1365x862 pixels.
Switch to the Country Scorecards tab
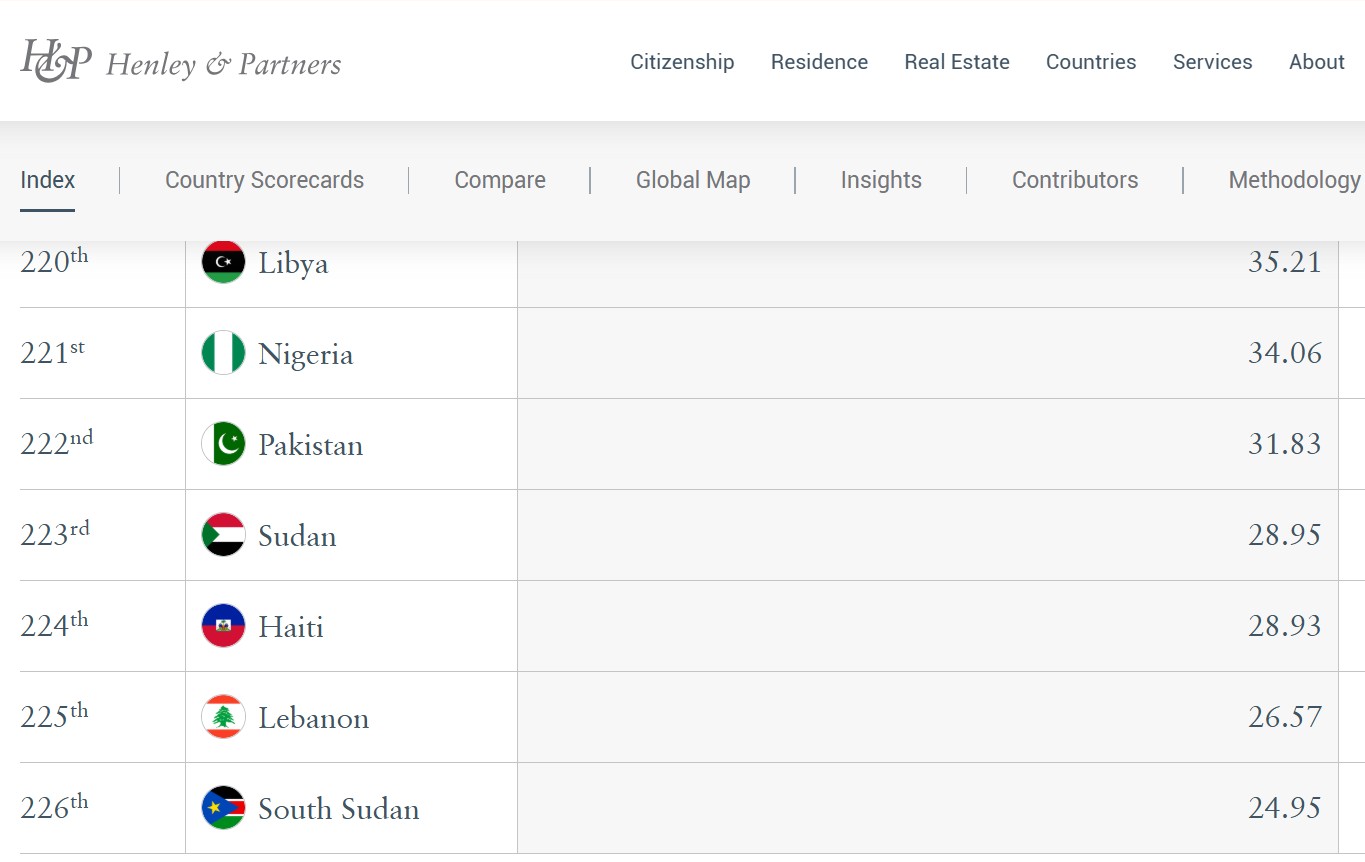click(264, 180)
